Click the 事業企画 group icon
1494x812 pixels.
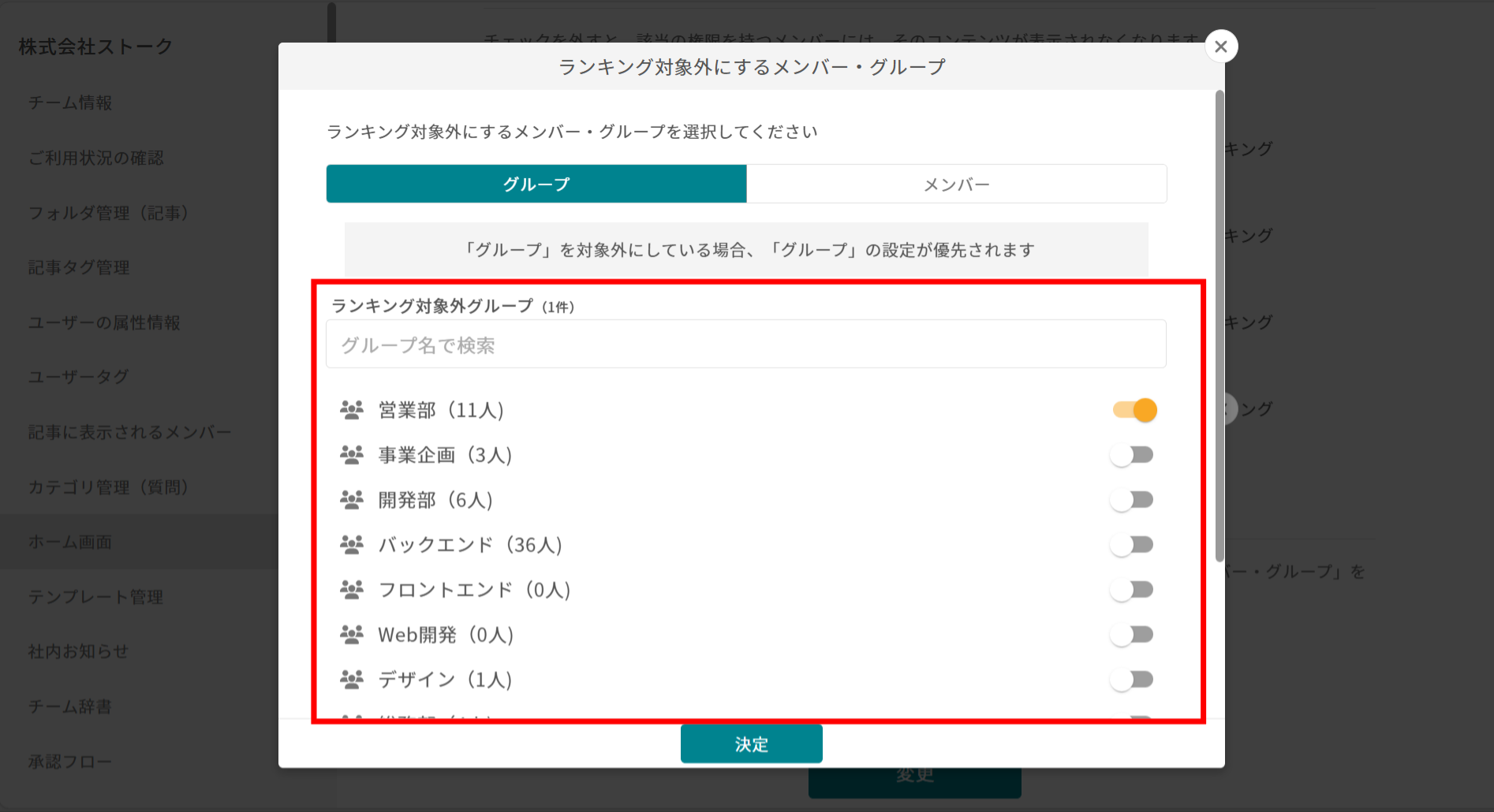[353, 454]
